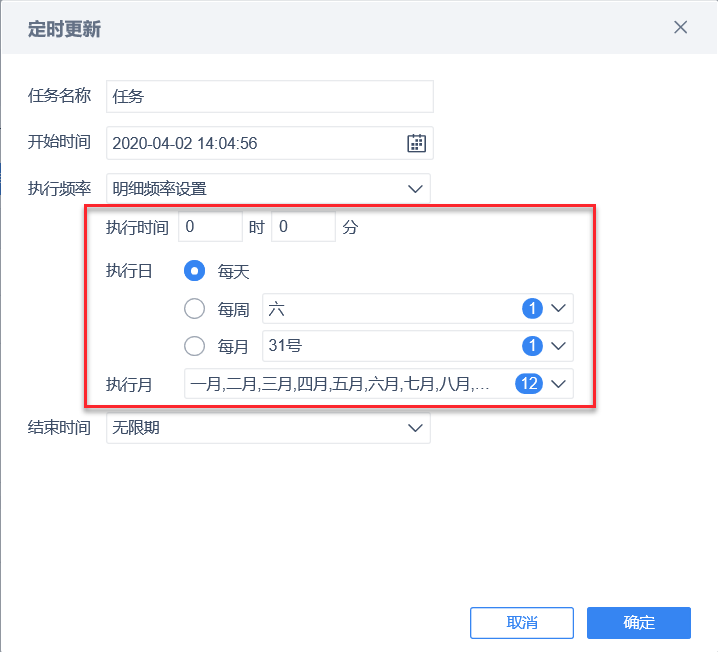Expand the 执行月 months dropdown arrow
Screen dimensions: 718x652
(x=558, y=384)
